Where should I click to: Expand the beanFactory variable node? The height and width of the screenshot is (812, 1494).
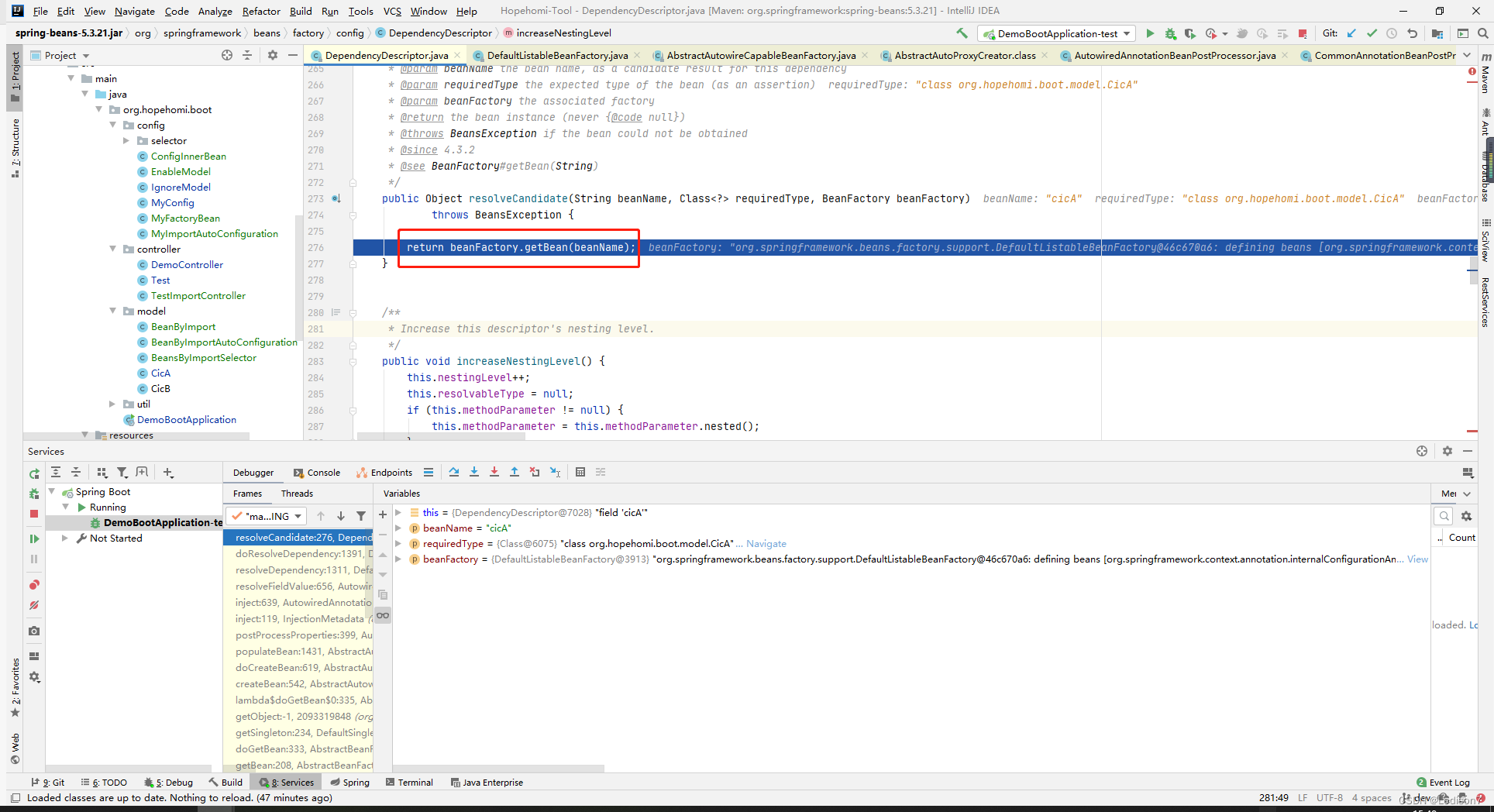click(x=398, y=559)
